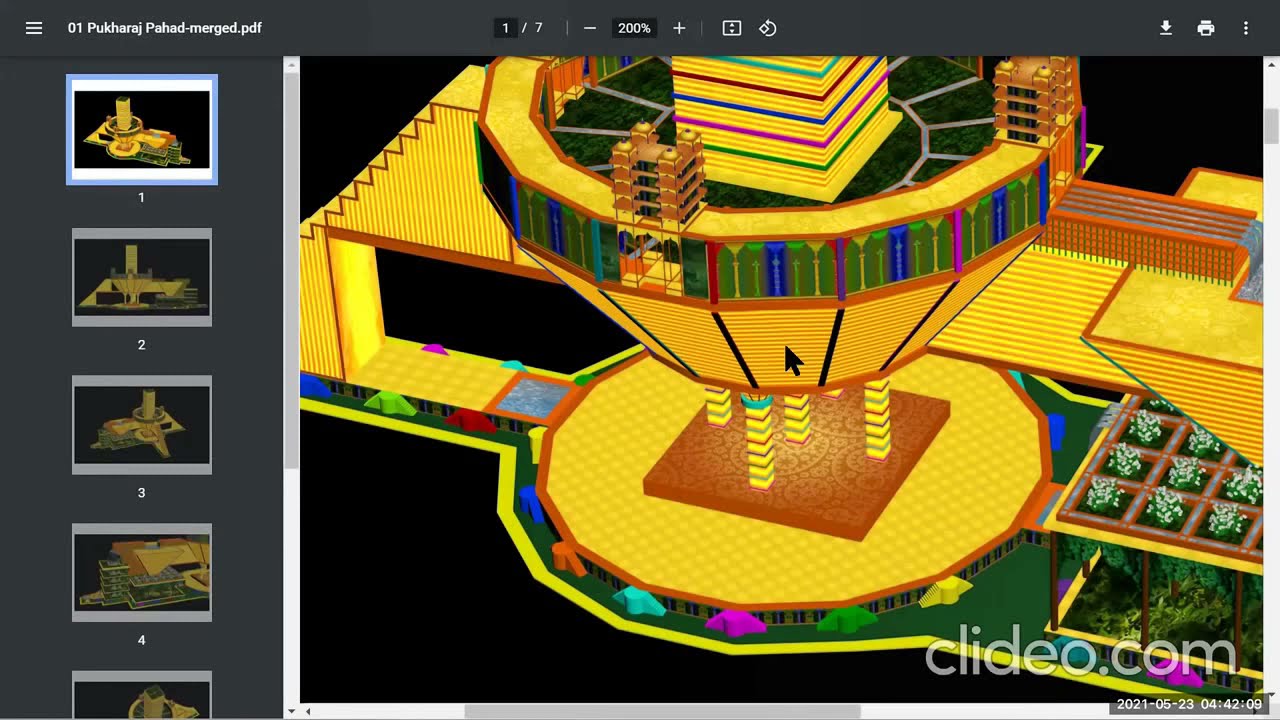Click the 200% zoom level field
The image size is (1280, 720).
click(634, 28)
